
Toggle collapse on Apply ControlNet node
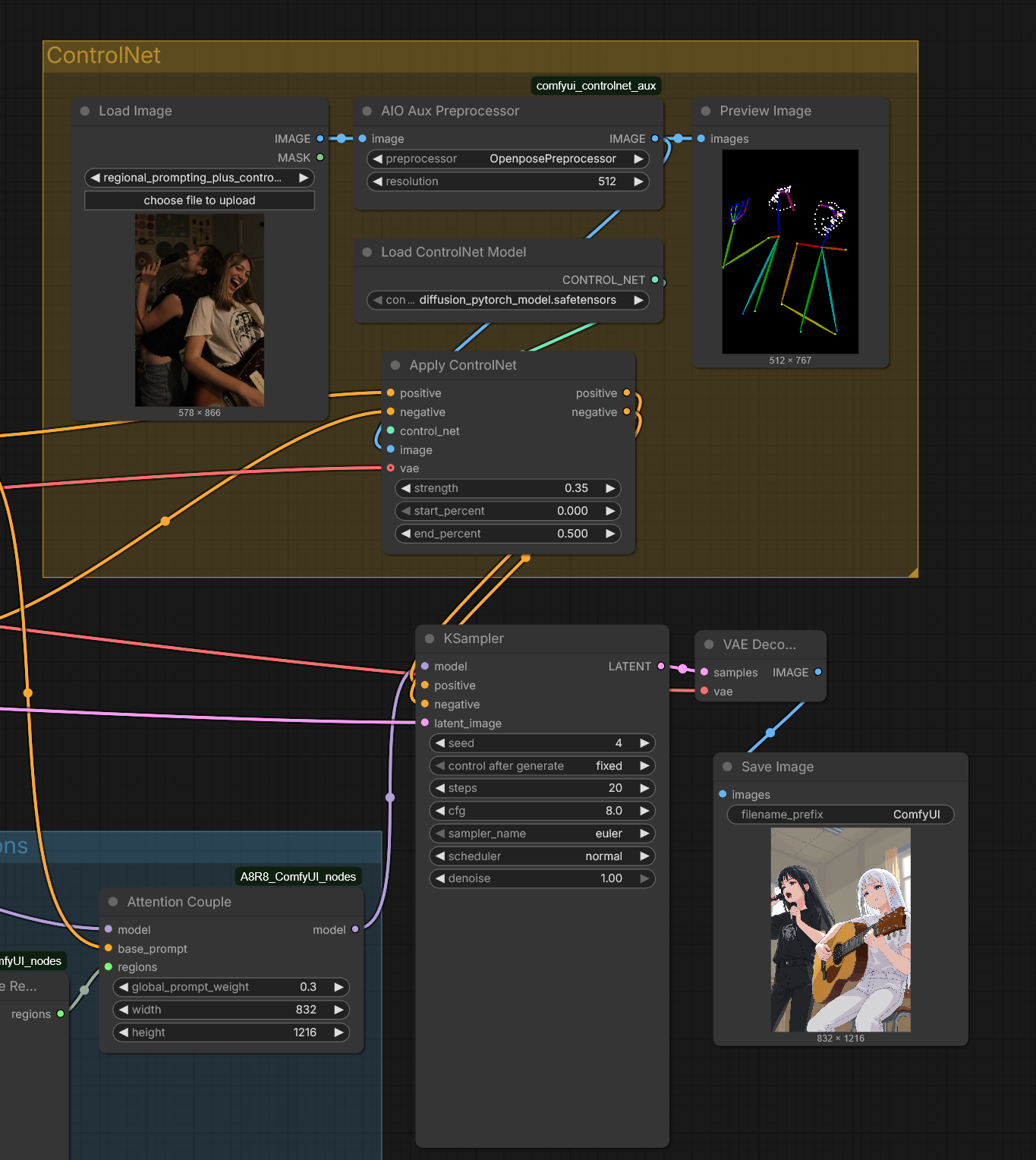pos(395,366)
